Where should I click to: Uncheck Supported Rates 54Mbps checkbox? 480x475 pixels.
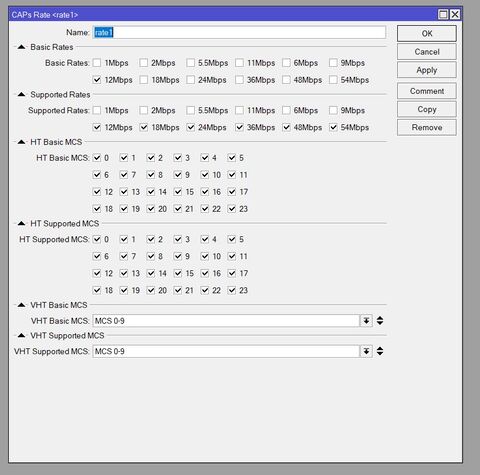click(333, 127)
